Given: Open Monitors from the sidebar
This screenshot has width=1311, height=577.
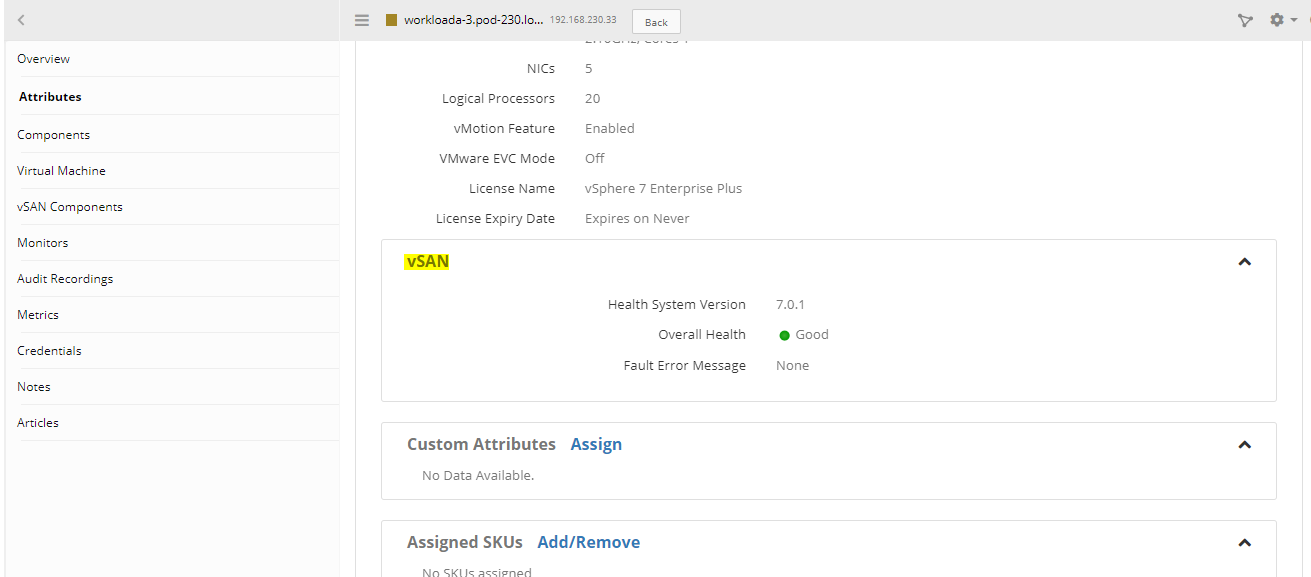Looking at the screenshot, I should pos(42,242).
